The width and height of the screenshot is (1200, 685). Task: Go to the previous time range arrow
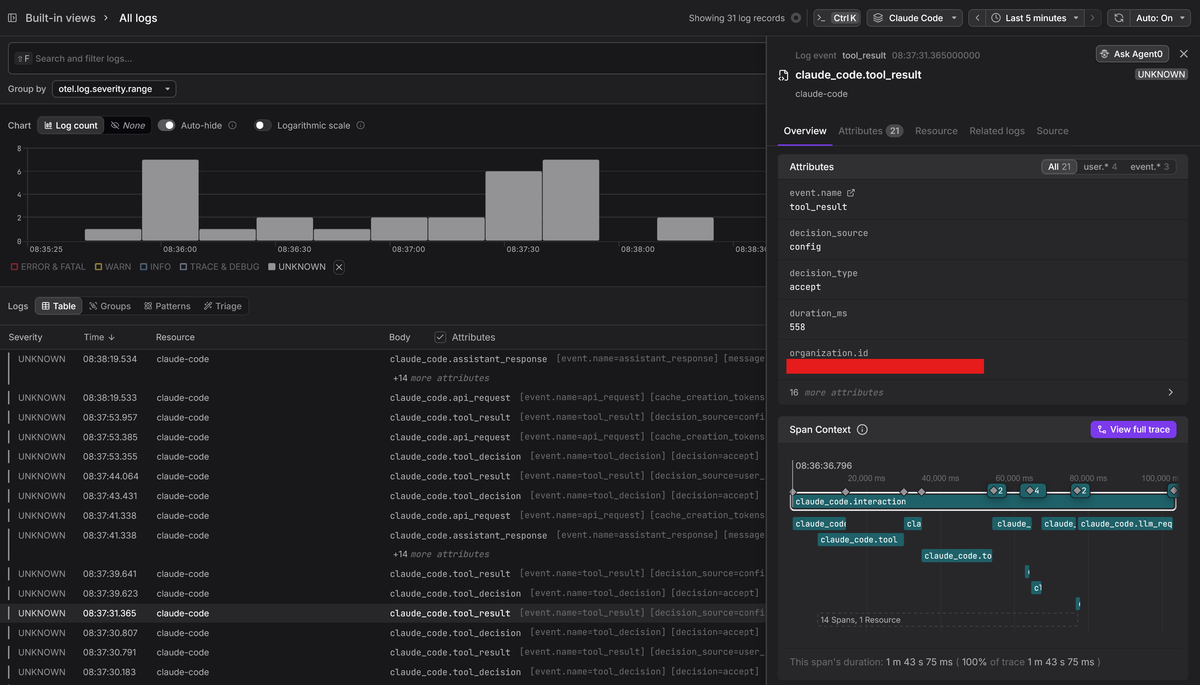tap(977, 18)
